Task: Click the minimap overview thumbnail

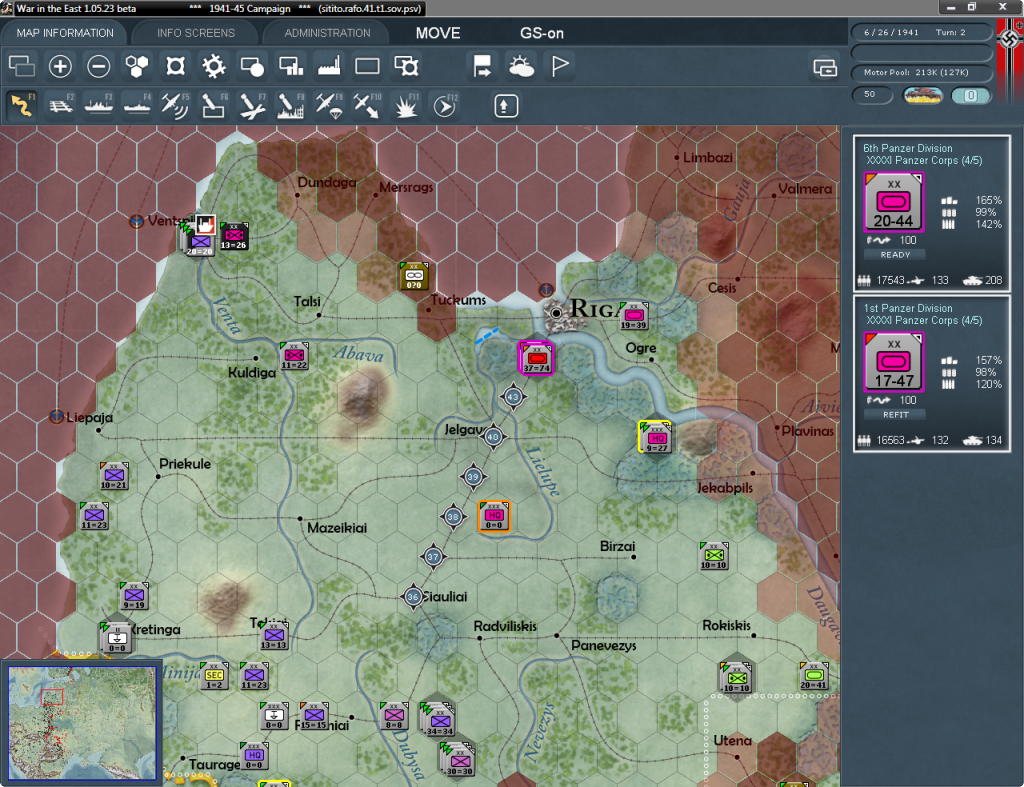Action: 82,723
